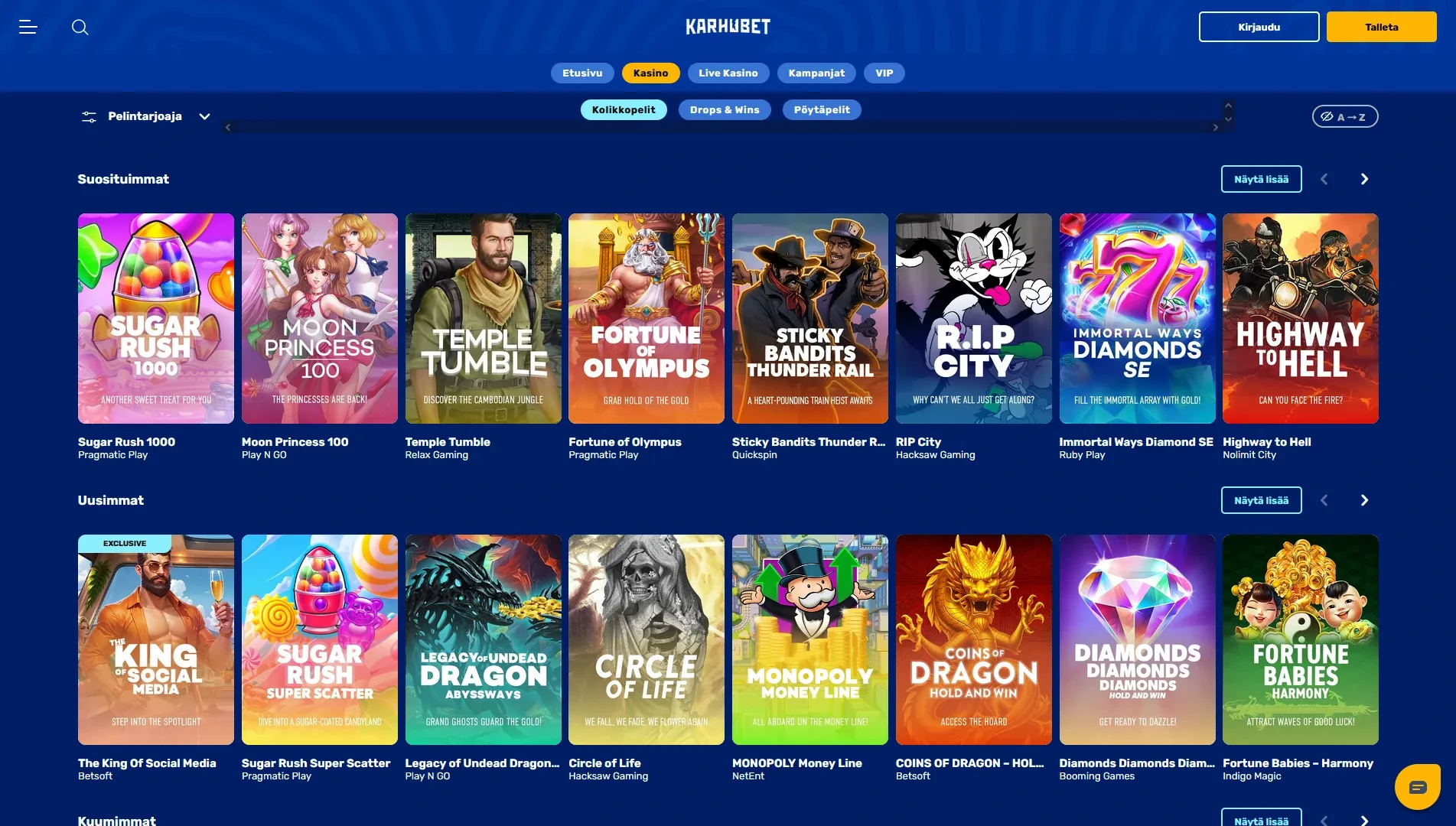Click the Moon Princess 100 title link
Screen dimensions: 1456x826
[295, 442]
